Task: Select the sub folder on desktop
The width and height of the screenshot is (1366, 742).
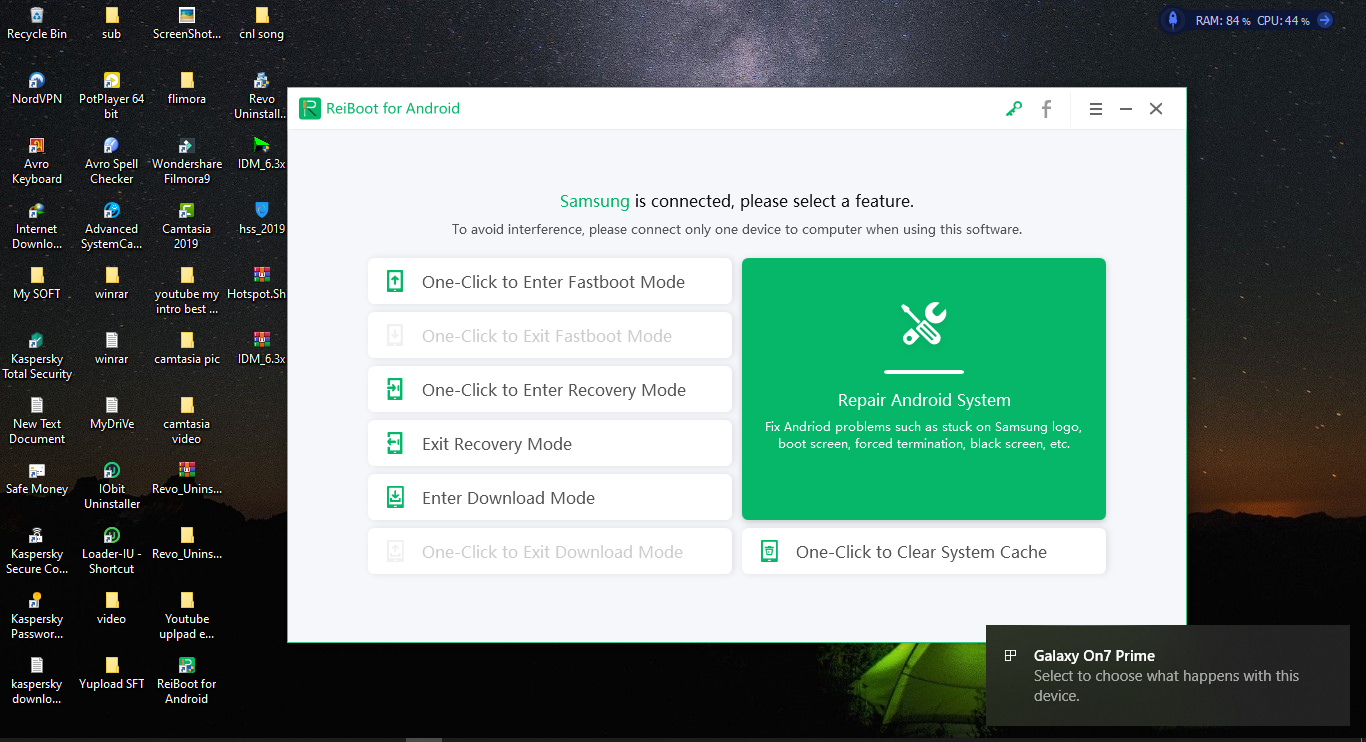Action: pos(112,24)
